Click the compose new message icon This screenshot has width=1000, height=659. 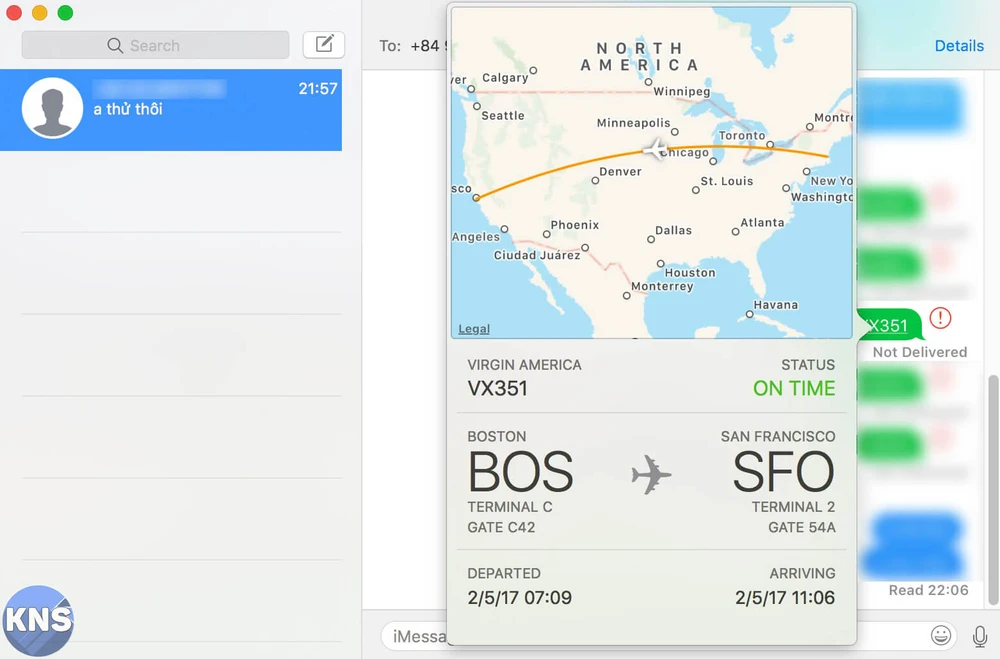323,44
